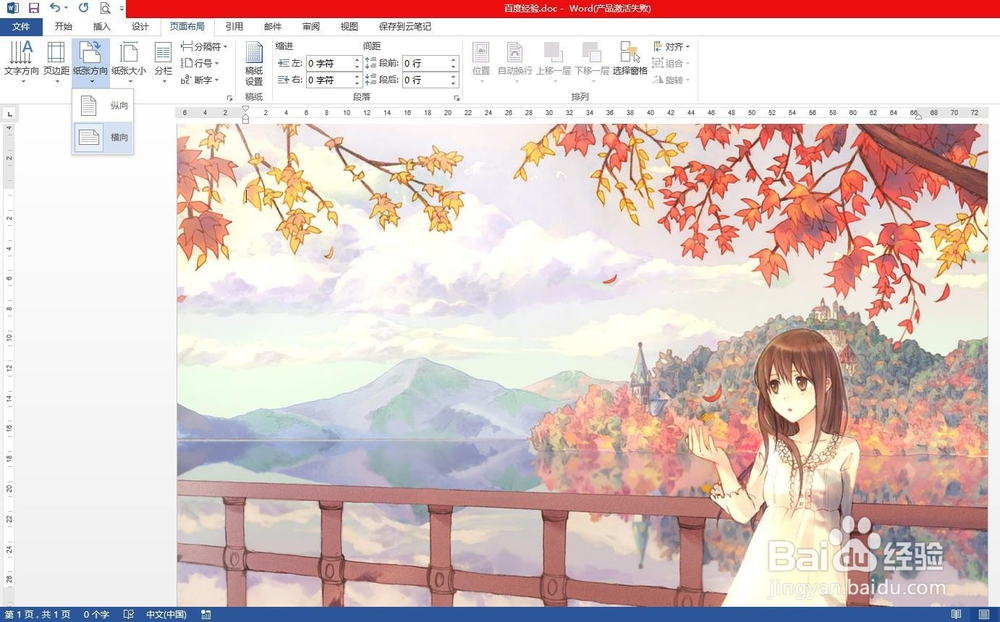
Task: Open the undo history dropdown arrow
Action: pyautogui.click(x=66, y=8)
